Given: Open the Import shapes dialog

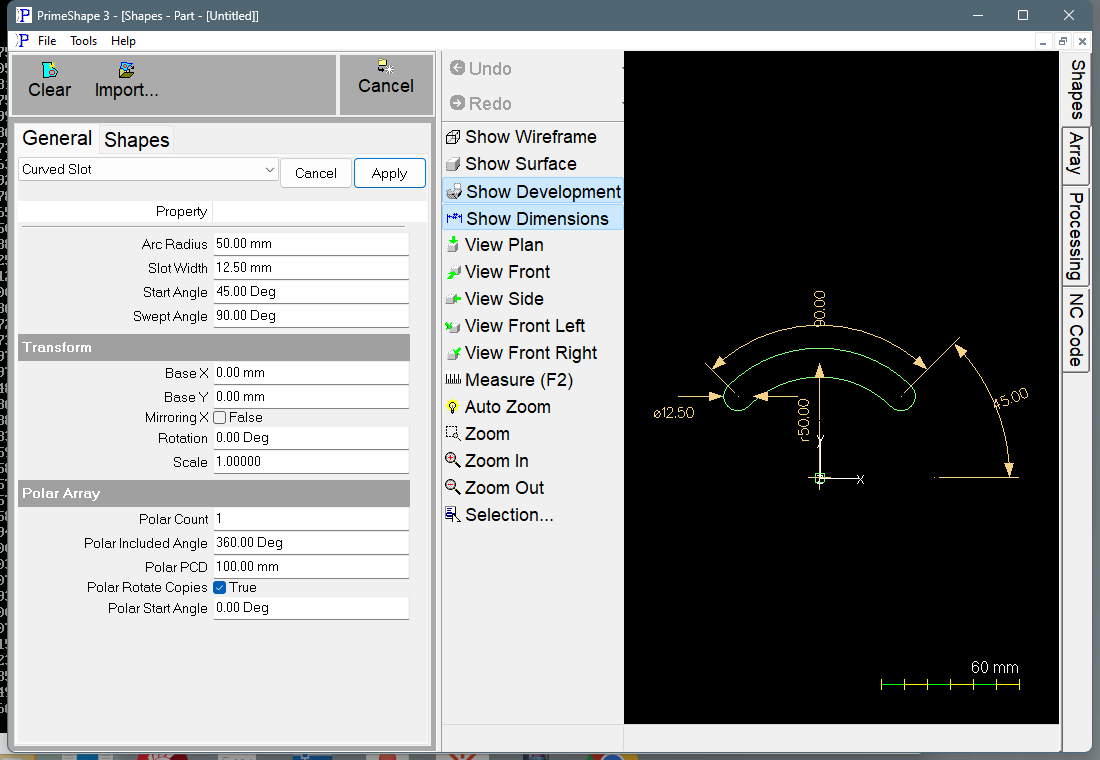Looking at the screenshot, I should coord(126,81).
